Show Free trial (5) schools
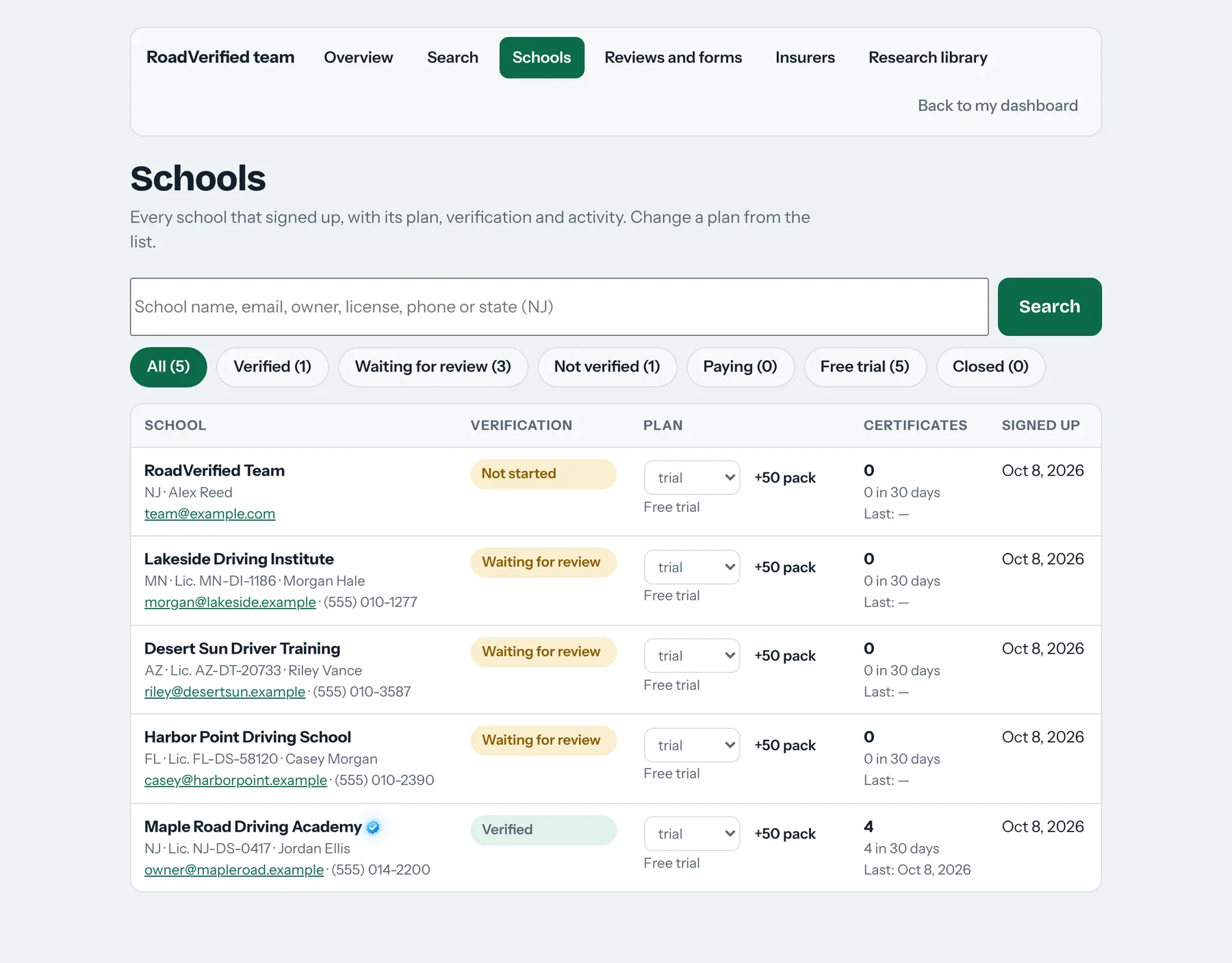The width and height of the screenshot is (1232, 963). (x=865, y=367)
